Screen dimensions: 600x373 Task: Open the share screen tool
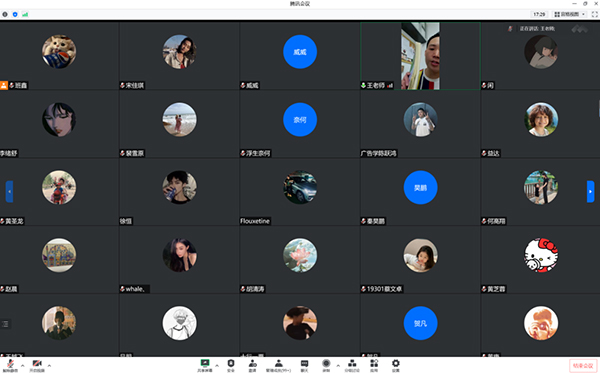click(205, 365)
